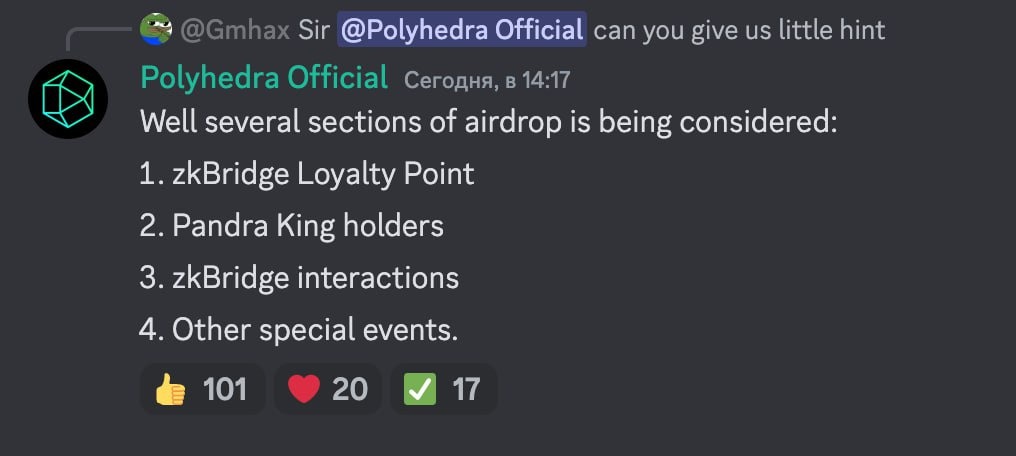1016x456 pixels.
Task: Click the green Polyhedra Official author name
Action: (264, 77)
